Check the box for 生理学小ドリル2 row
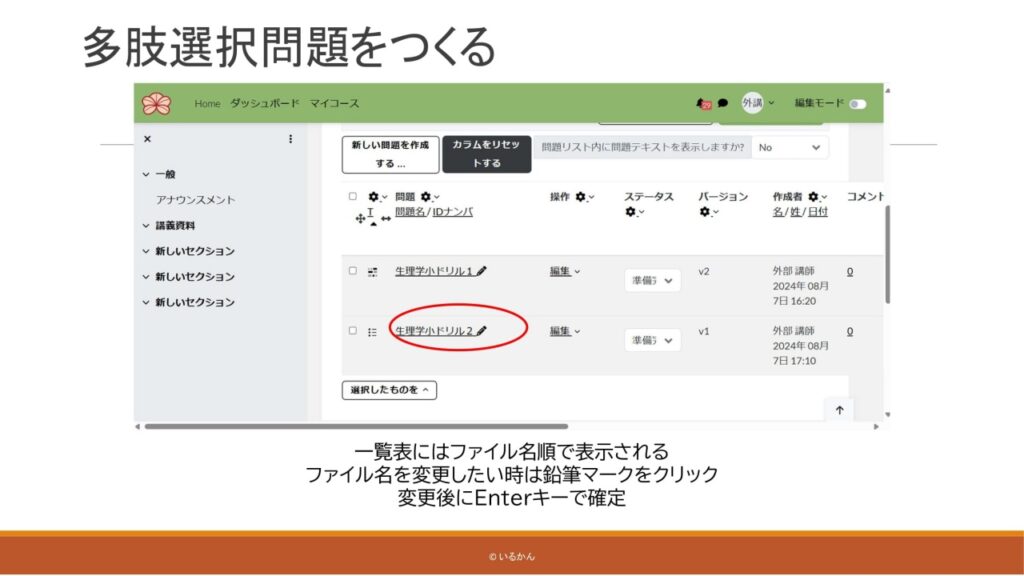This screenshot has height=576, width=1024. tap(352, 331)
